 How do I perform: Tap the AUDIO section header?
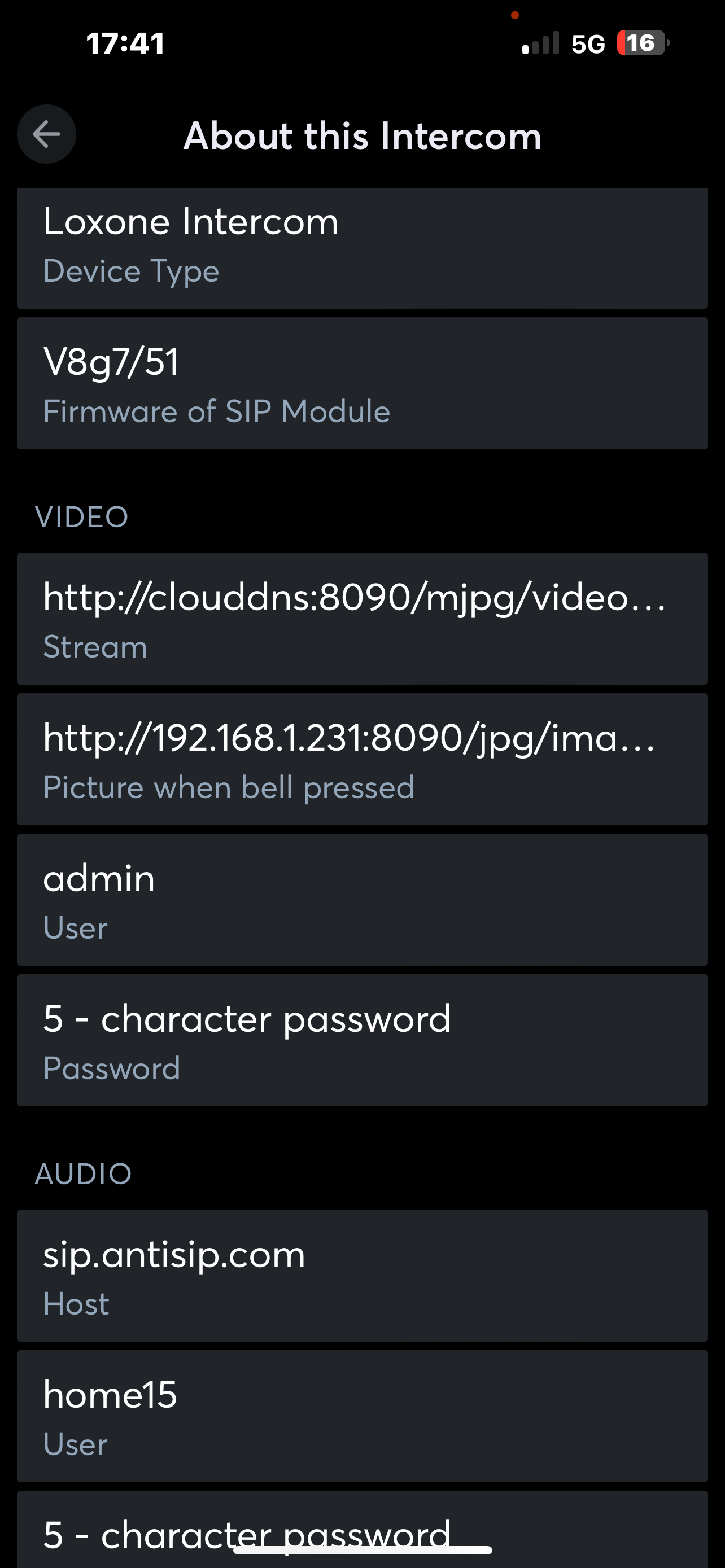tap(84, 1173)
